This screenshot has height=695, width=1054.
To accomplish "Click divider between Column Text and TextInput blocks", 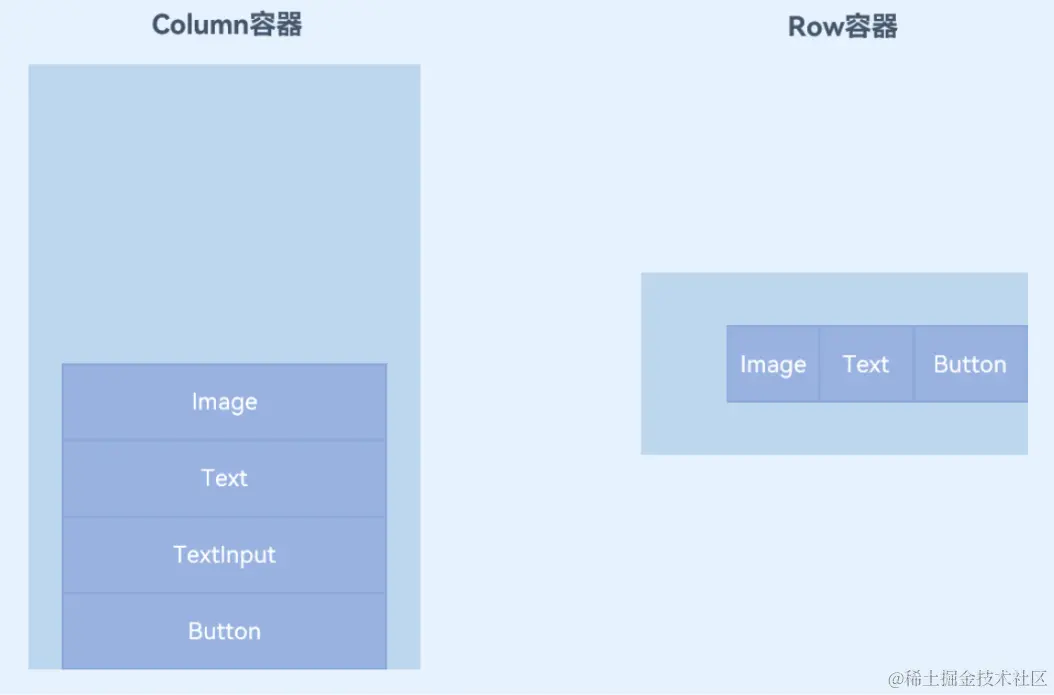I will [x=225, y=517].
